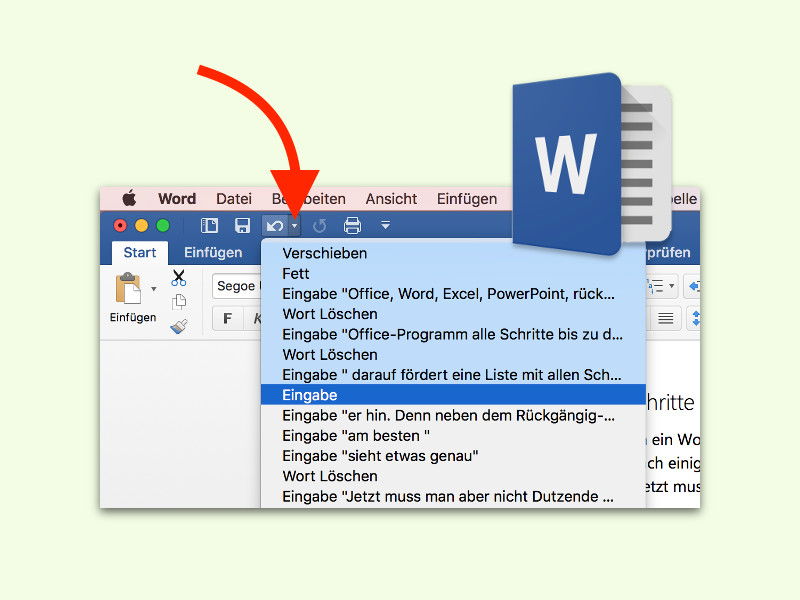Click the clipboard paste icon in the ribbon
800x600 pixels.
(x=128, y=288)
